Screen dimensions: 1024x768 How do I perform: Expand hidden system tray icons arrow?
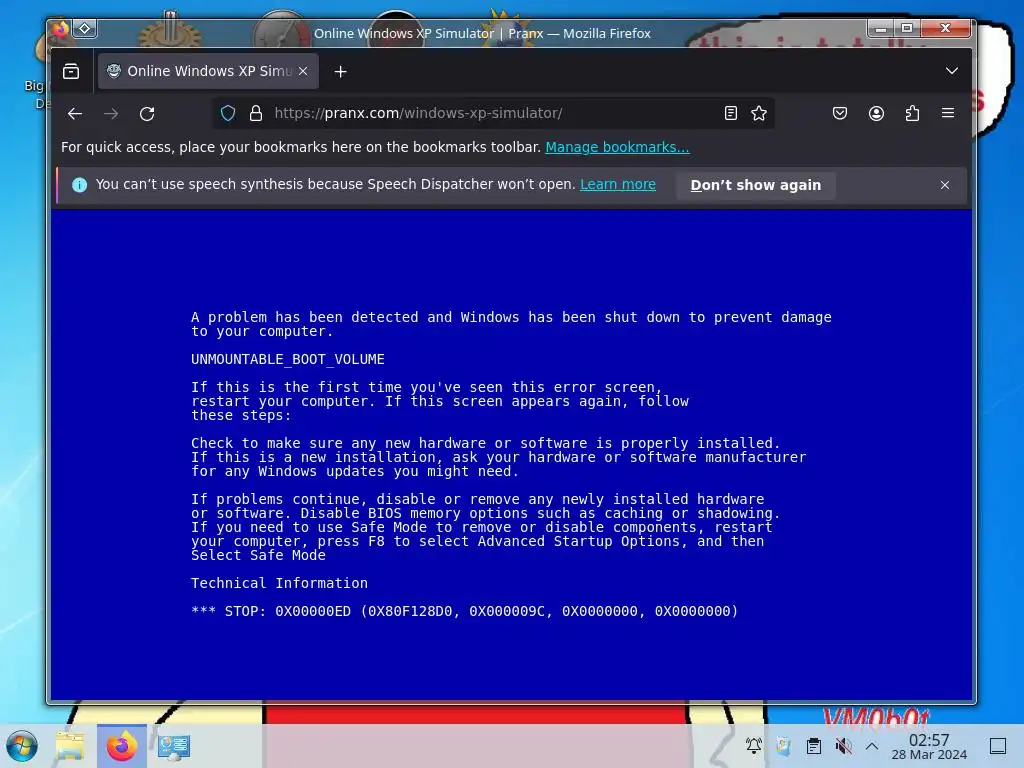[x=872, y=745]
